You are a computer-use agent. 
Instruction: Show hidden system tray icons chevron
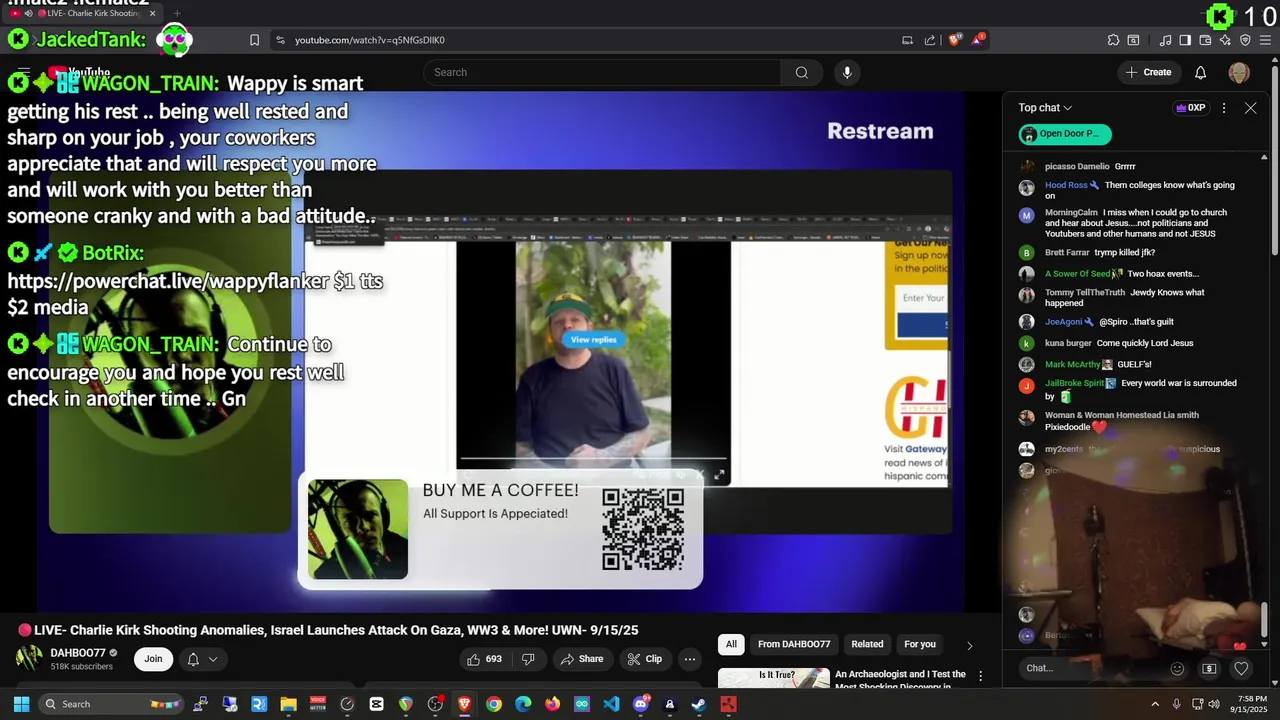(1155, 704)
